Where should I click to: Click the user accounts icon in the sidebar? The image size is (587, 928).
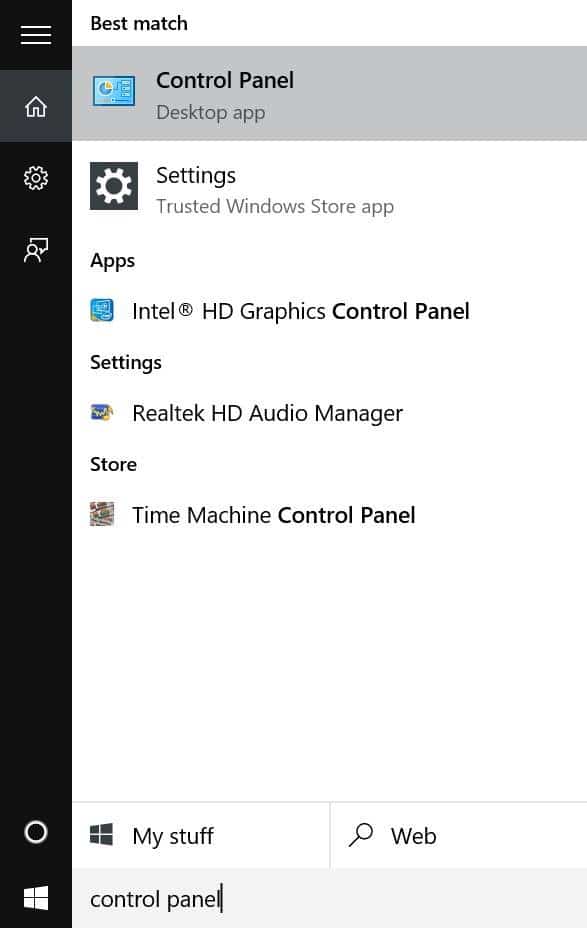[x=36, y=250]
